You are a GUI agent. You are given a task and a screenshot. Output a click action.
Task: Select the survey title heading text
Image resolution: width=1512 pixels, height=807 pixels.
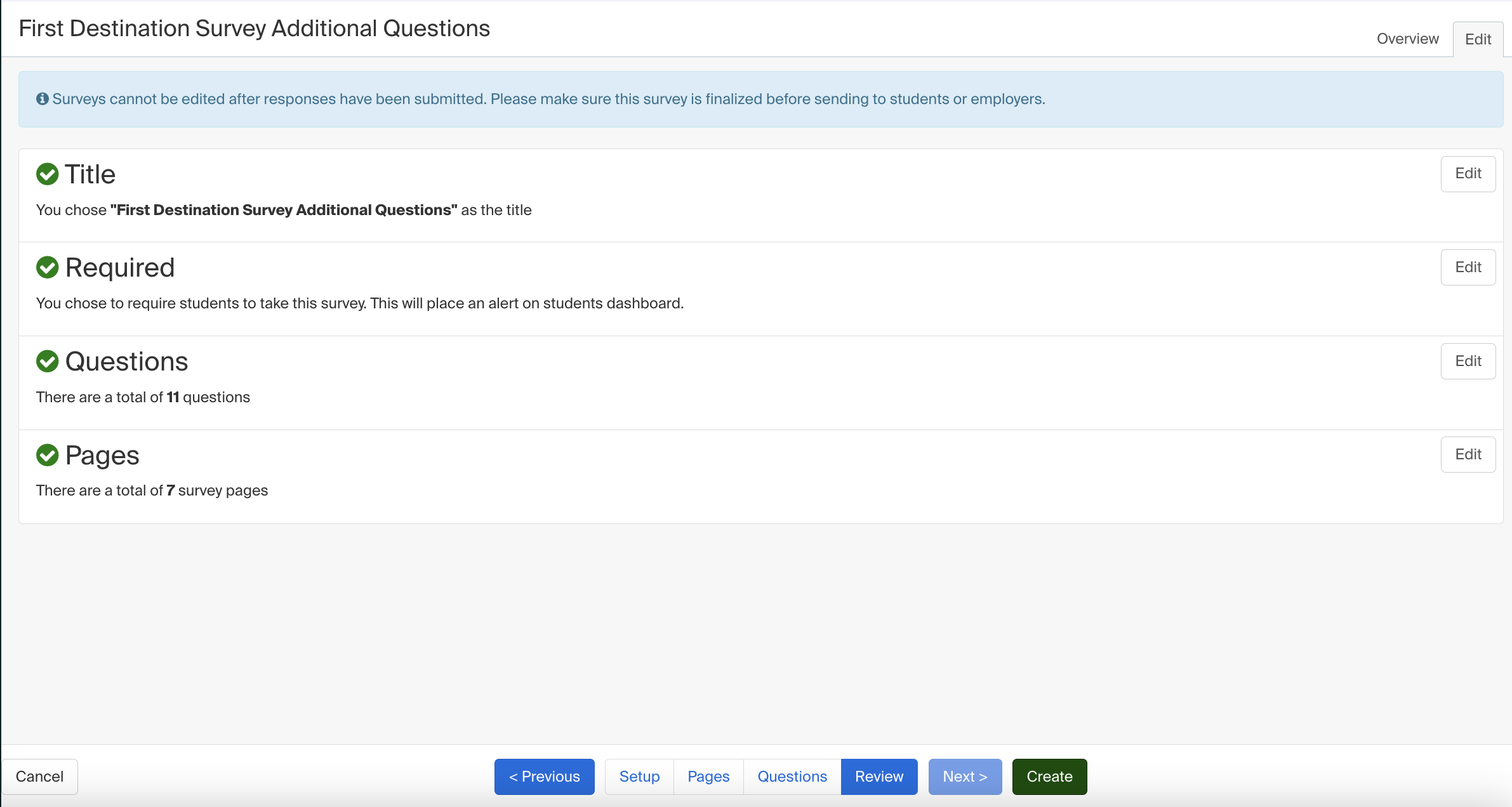click(254, 28)
